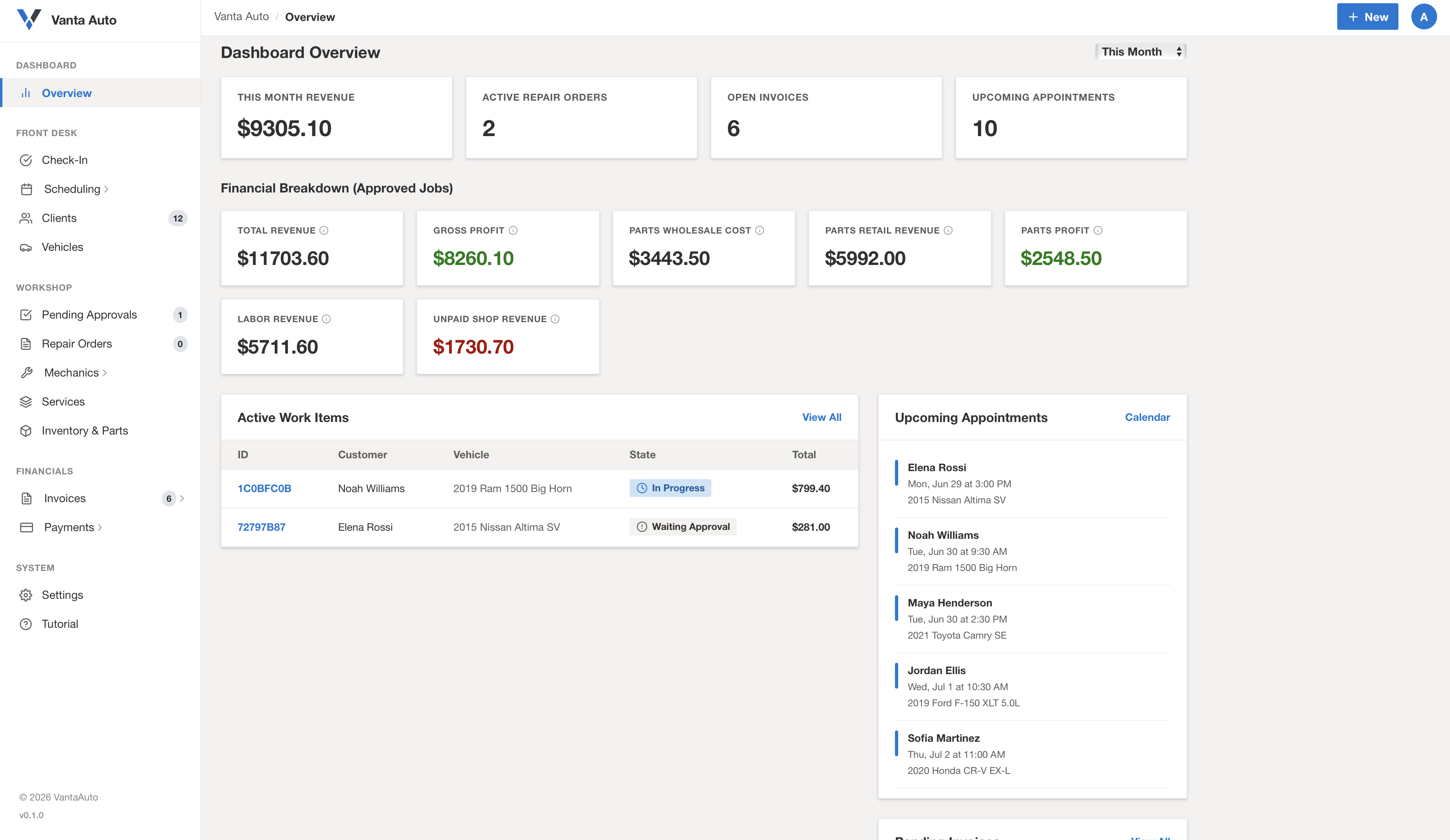Expand the Scheduling submenu chevron
This screenshot has height=840, width=1450.
[106, 189]
